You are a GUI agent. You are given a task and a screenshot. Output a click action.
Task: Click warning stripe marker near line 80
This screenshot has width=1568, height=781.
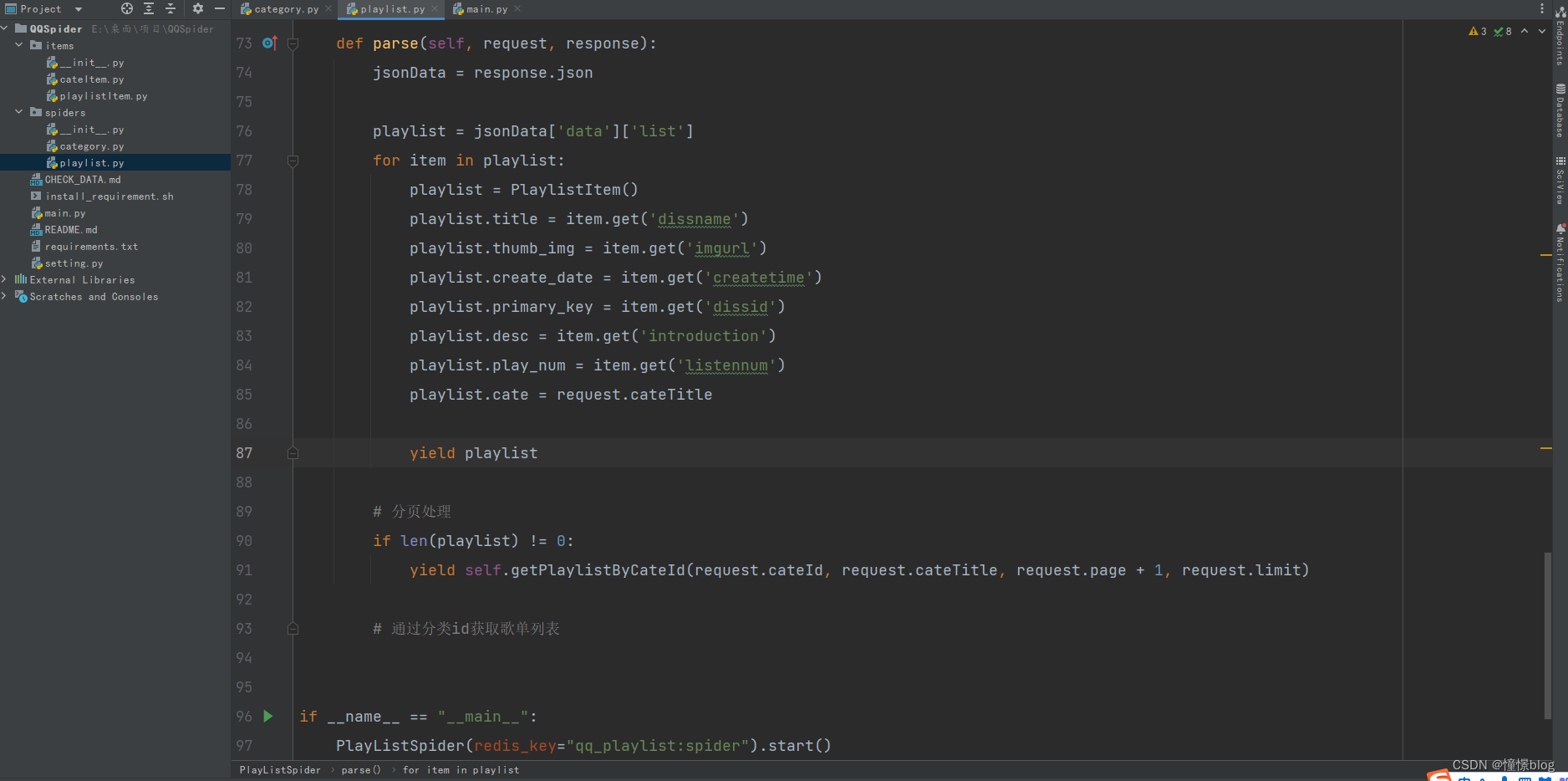(x=1545, y=254)
